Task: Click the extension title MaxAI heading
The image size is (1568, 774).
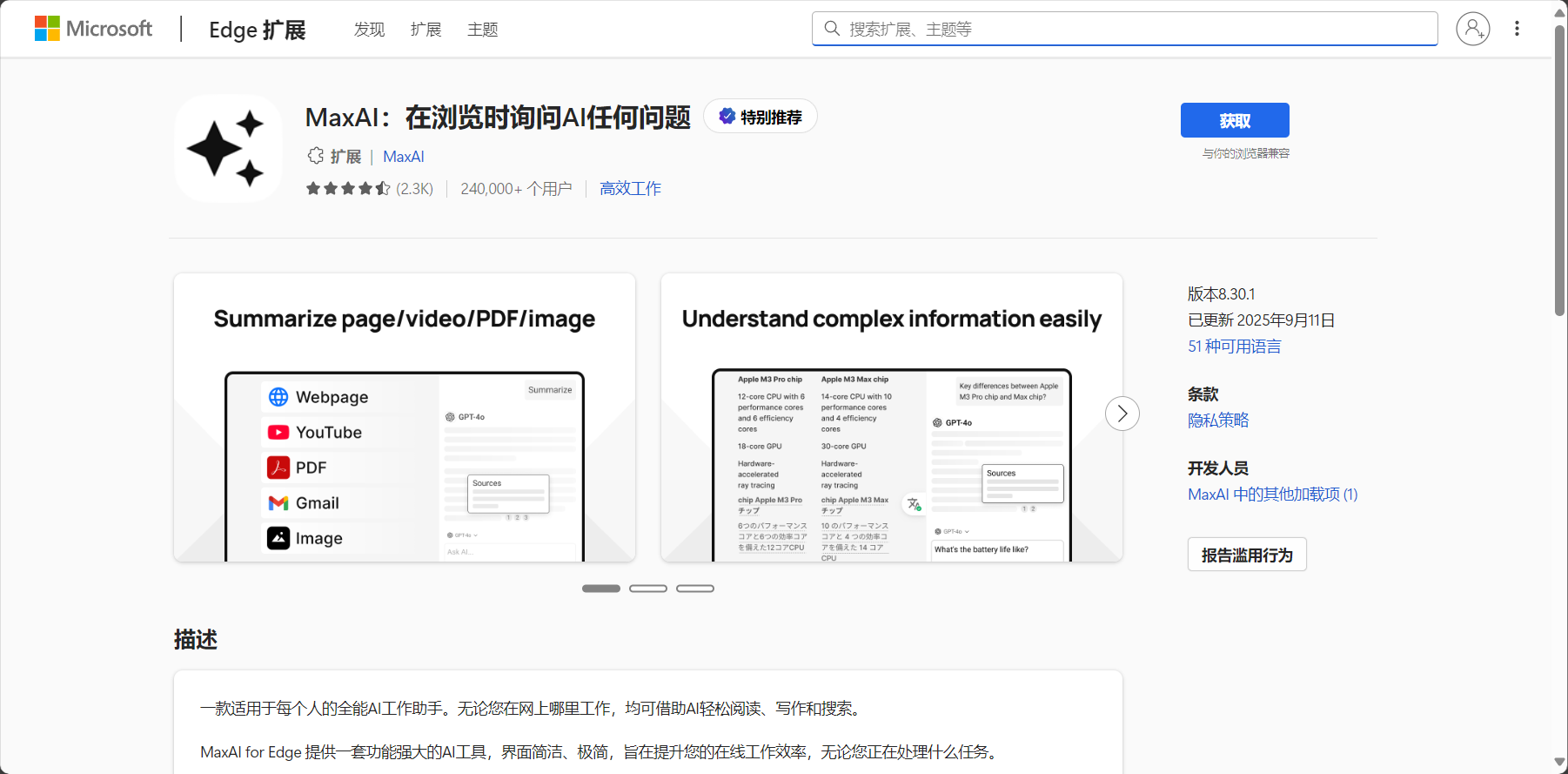Action: (x=498, y=117)
